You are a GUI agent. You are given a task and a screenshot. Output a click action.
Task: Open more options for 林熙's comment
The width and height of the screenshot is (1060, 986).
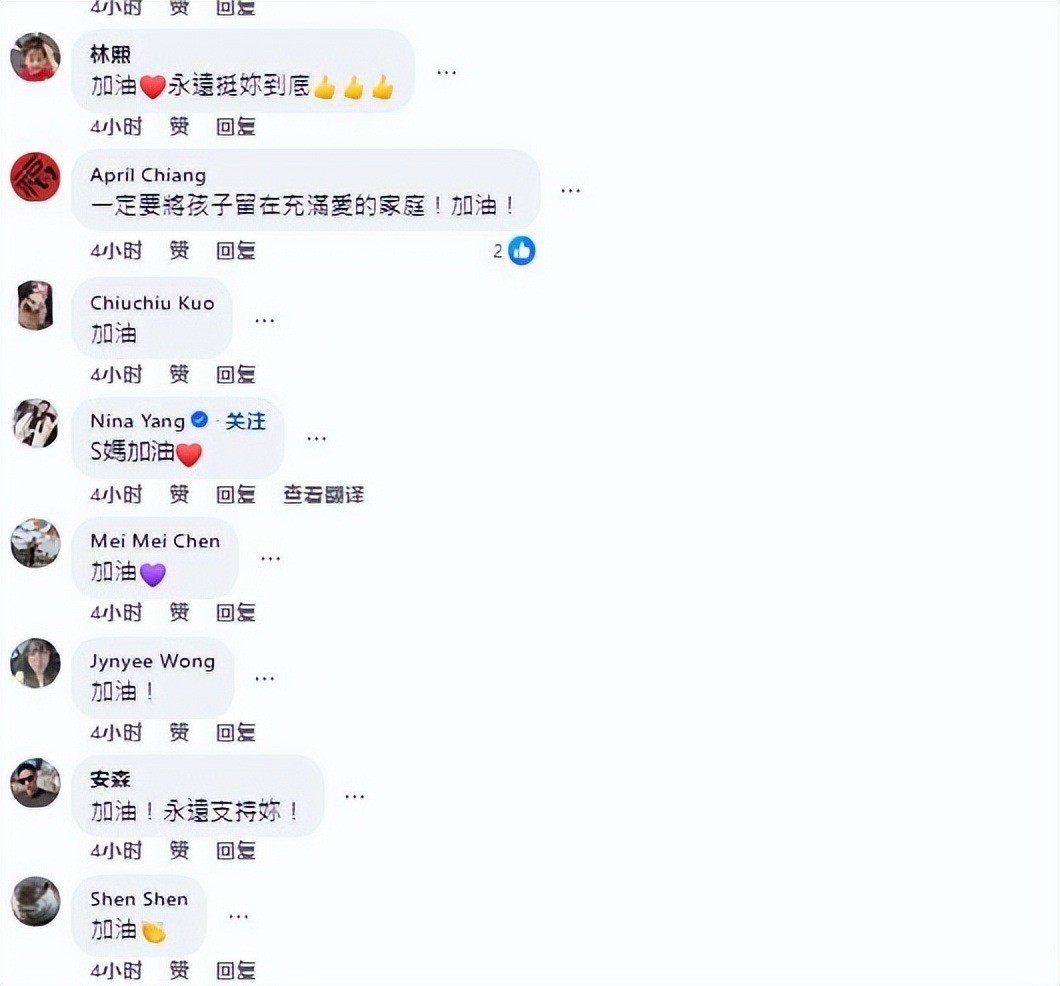pos(447,72)
